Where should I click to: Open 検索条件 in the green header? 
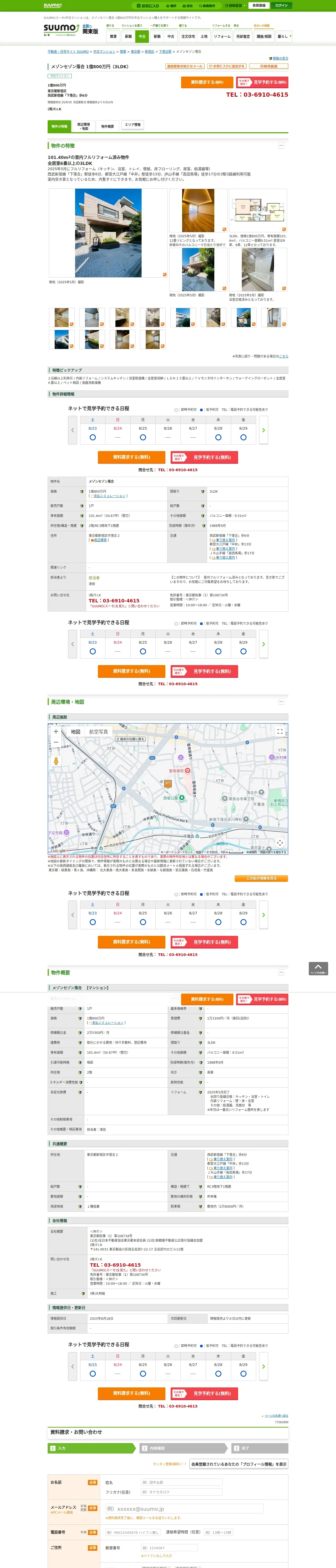coord(207,5)
